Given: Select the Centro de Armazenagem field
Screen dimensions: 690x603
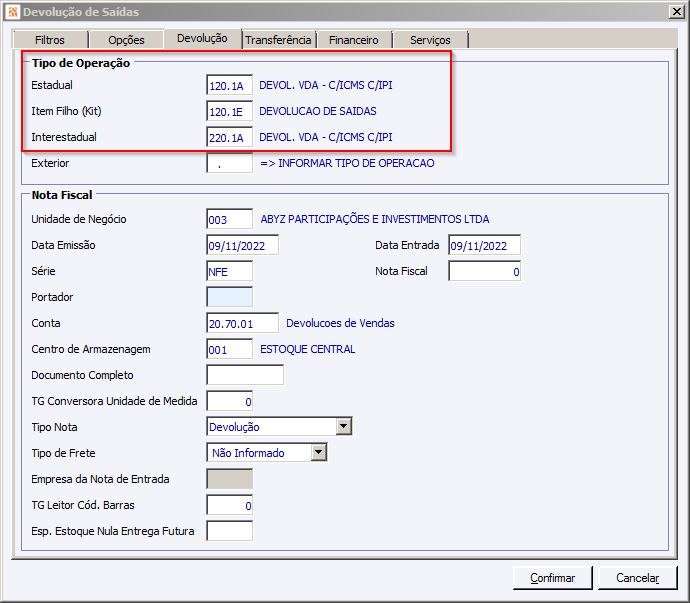Looking at the screenshot, I should (229, 349).
